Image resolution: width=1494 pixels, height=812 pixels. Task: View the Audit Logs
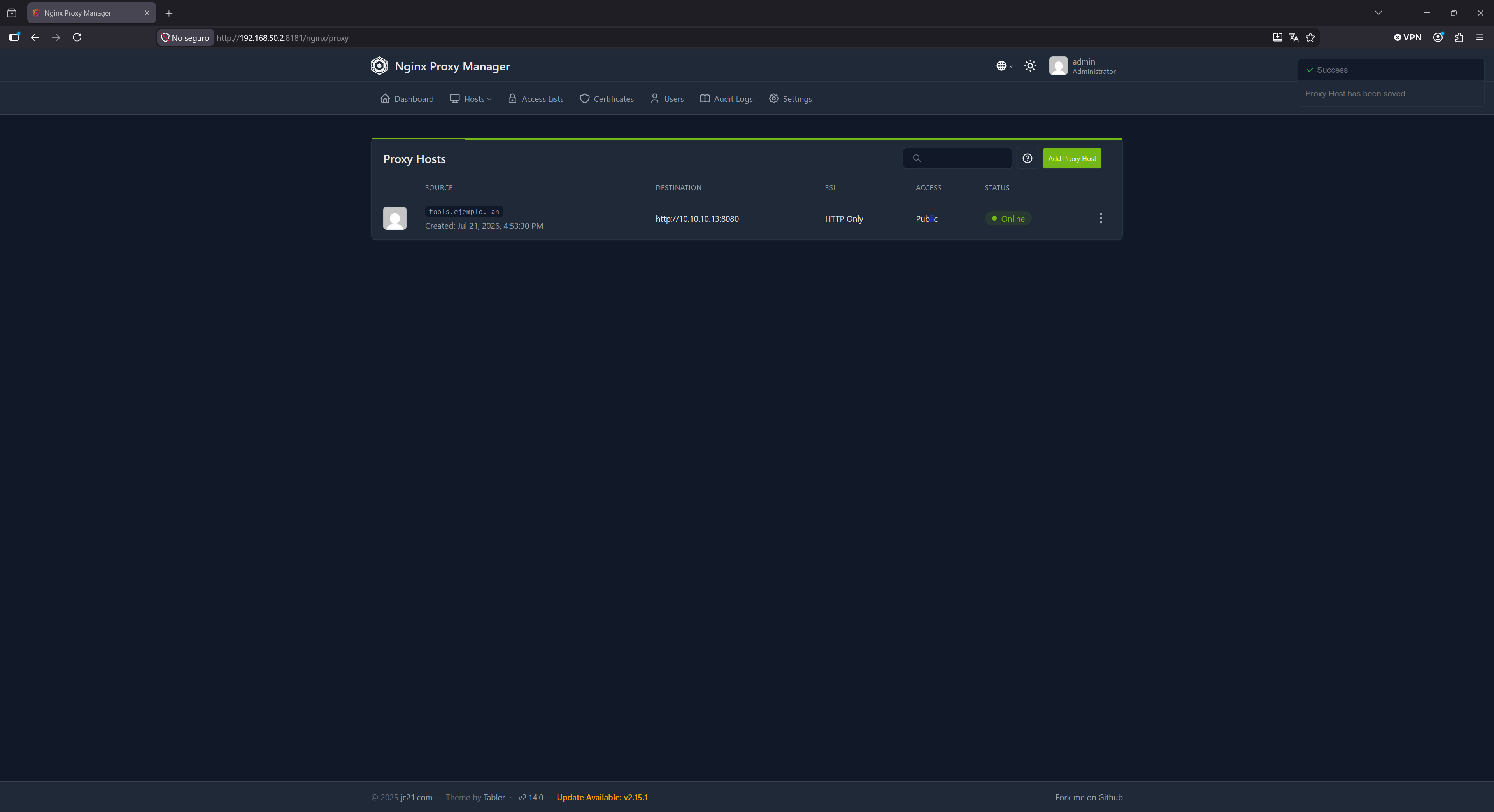tap(726, 99)
